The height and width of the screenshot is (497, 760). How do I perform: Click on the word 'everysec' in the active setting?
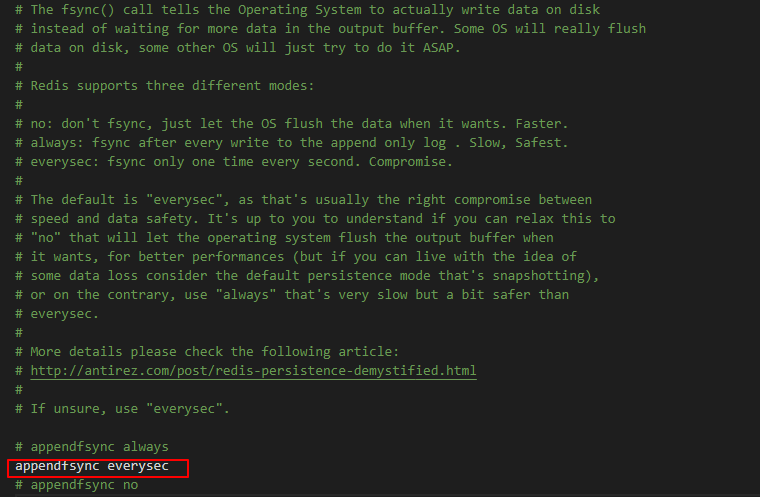tap(138, 466)
